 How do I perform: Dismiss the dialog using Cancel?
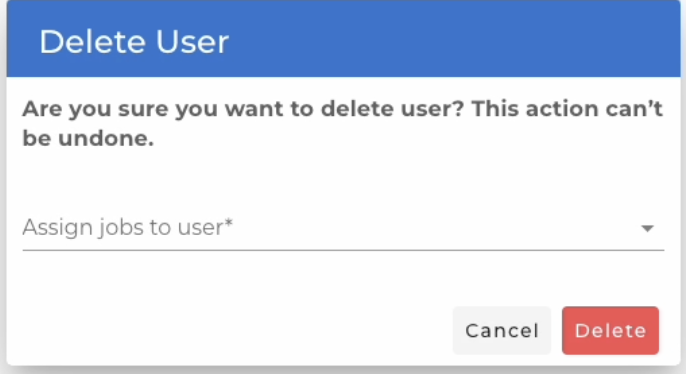pos(502,331)
